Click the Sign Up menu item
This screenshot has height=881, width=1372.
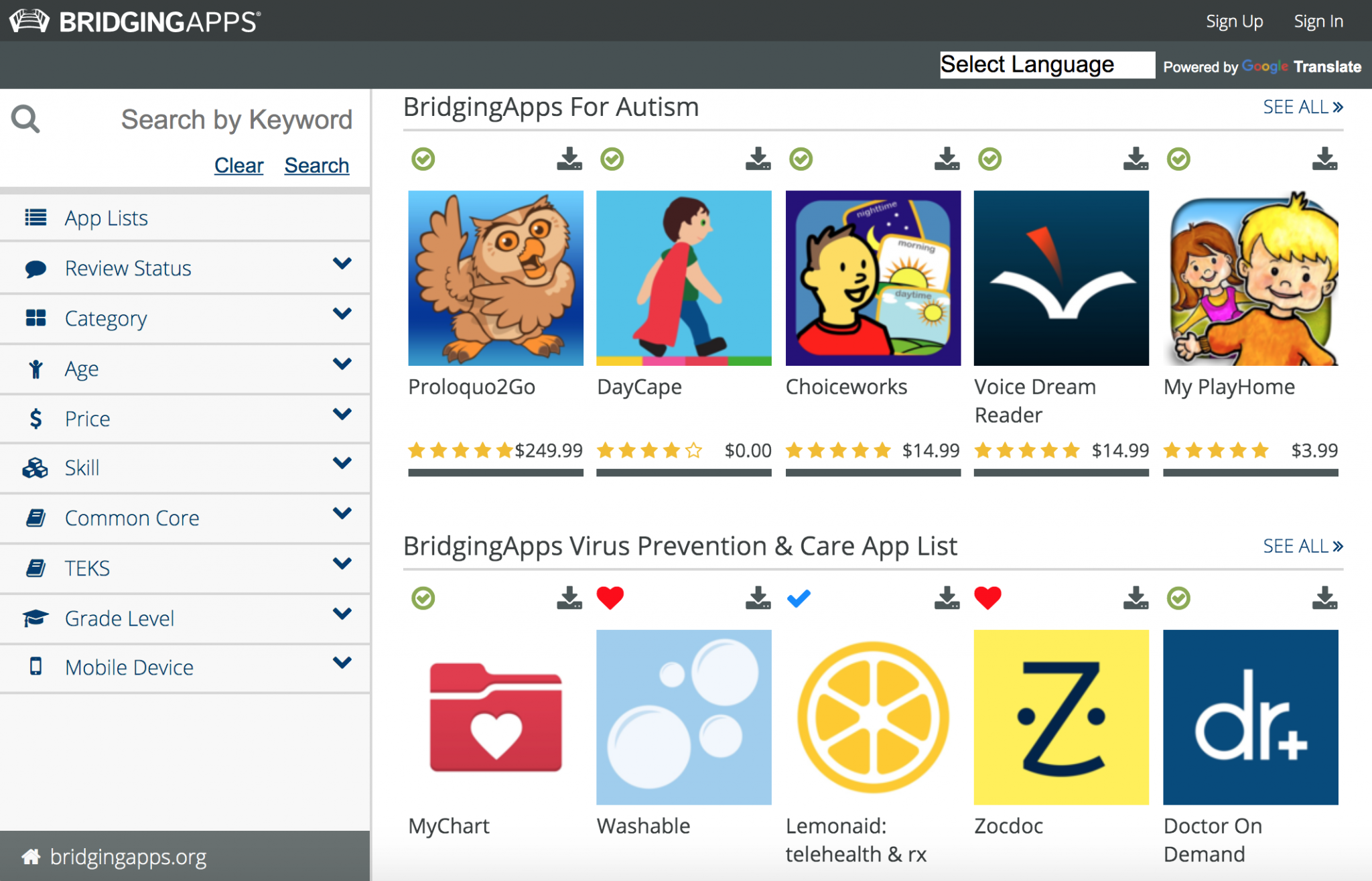pyautogui.click(x=1235, y=21)
